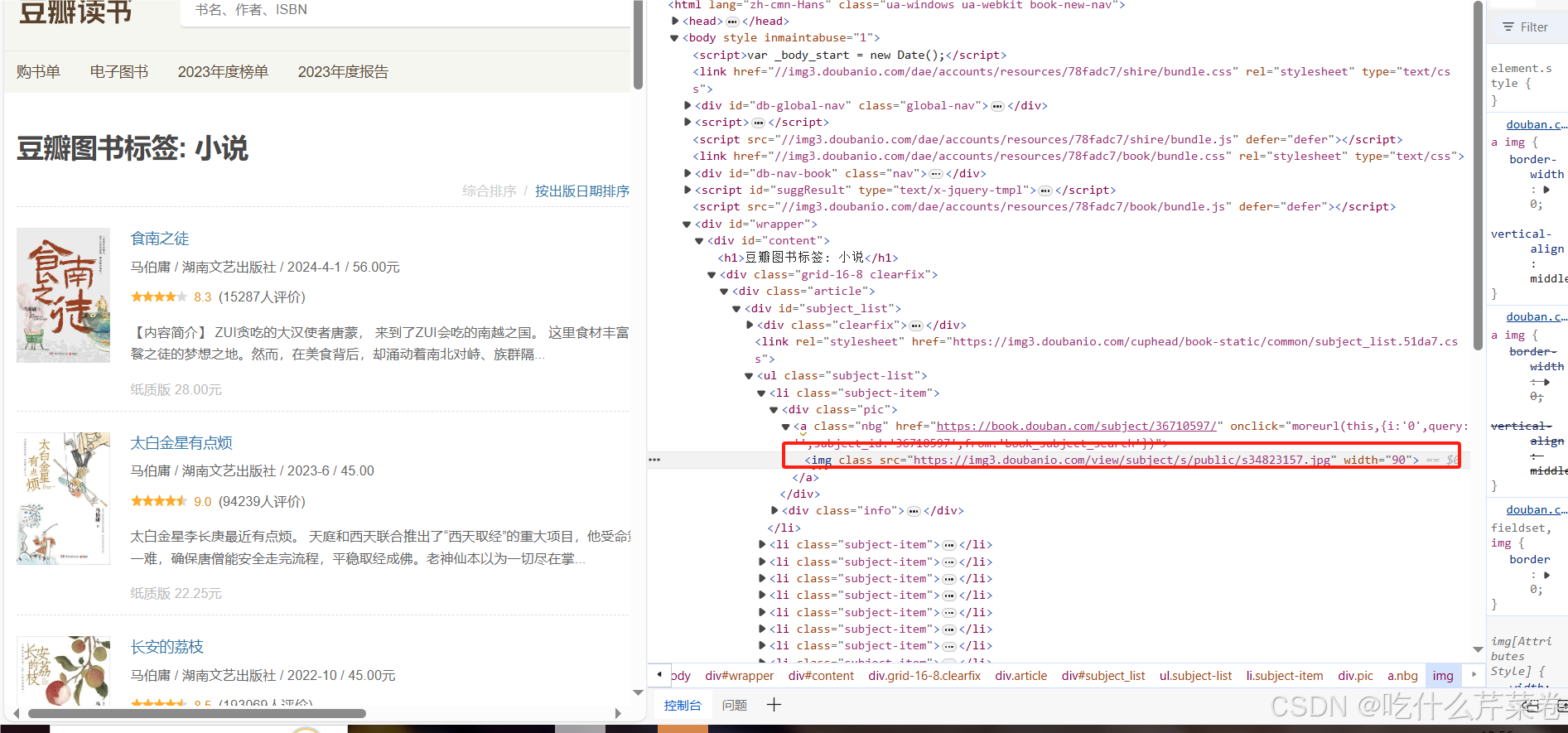The height and width of the screenshot is (733, 1568).
Task: Click the ellipsis badge of div.info node
Action: (x=914, y=511)
